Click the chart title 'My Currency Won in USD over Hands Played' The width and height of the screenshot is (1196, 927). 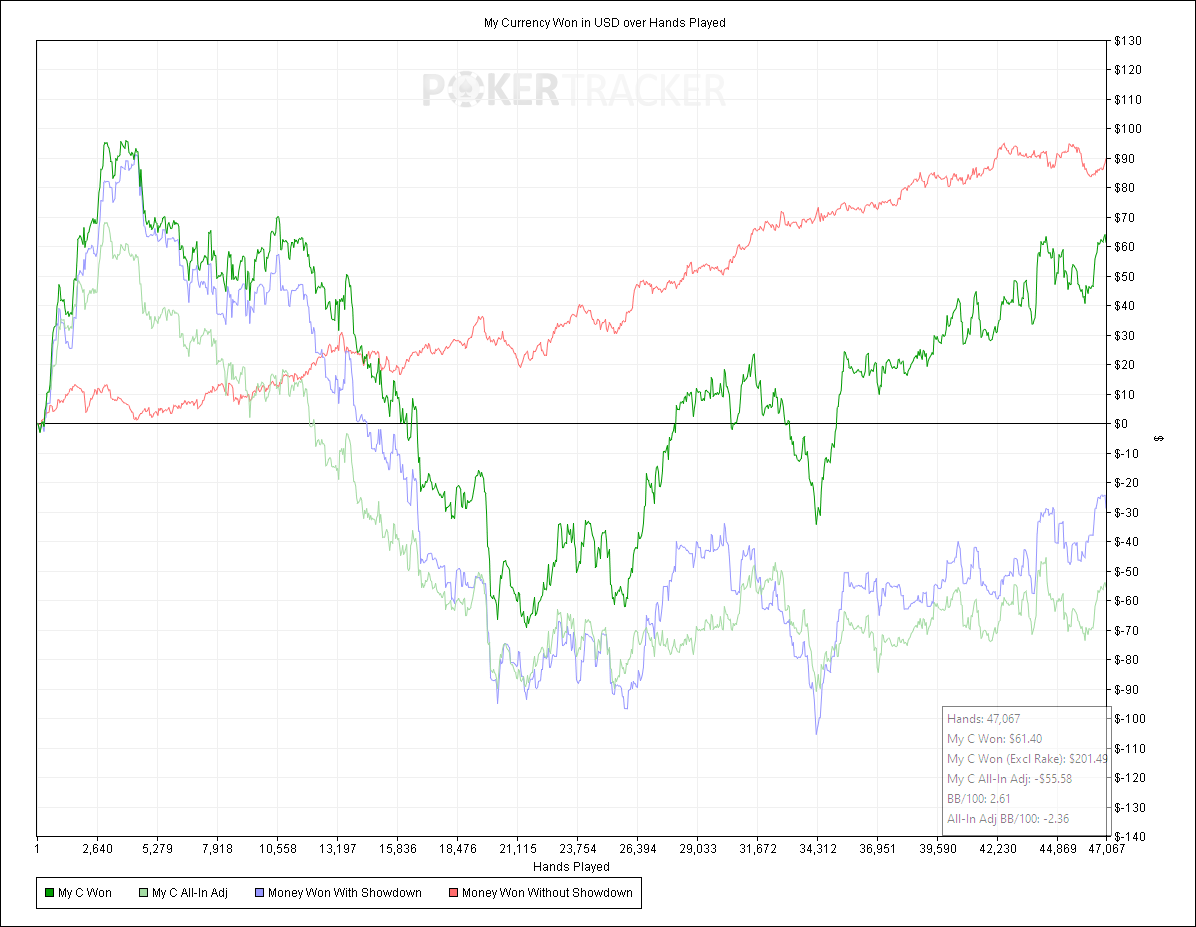point(605,23)
